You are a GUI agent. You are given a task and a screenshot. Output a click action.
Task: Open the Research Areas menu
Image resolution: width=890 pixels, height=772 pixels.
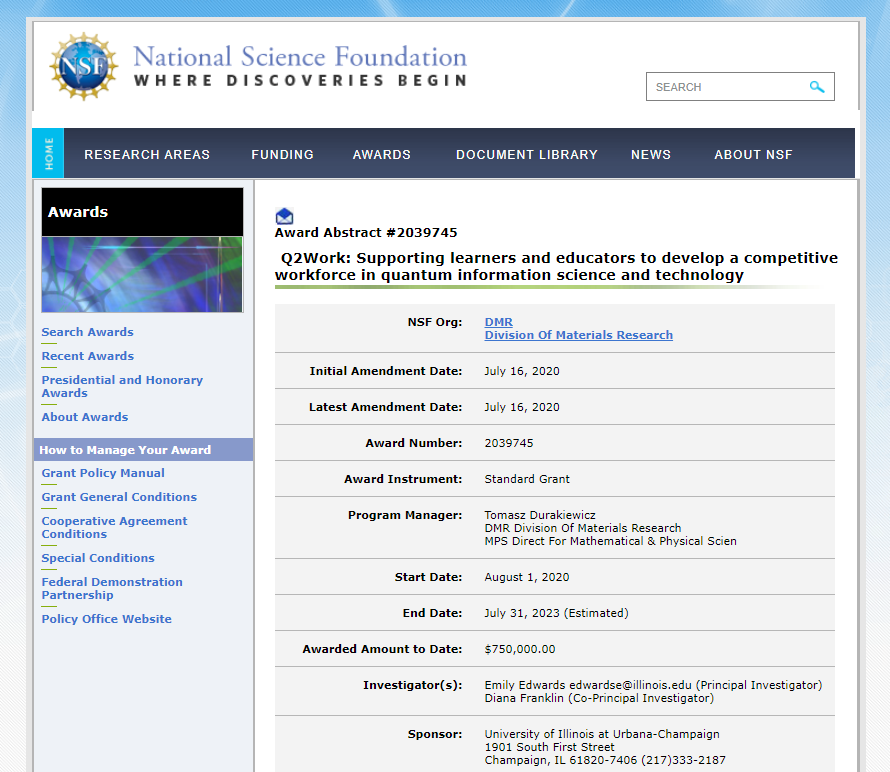point(147,155)
